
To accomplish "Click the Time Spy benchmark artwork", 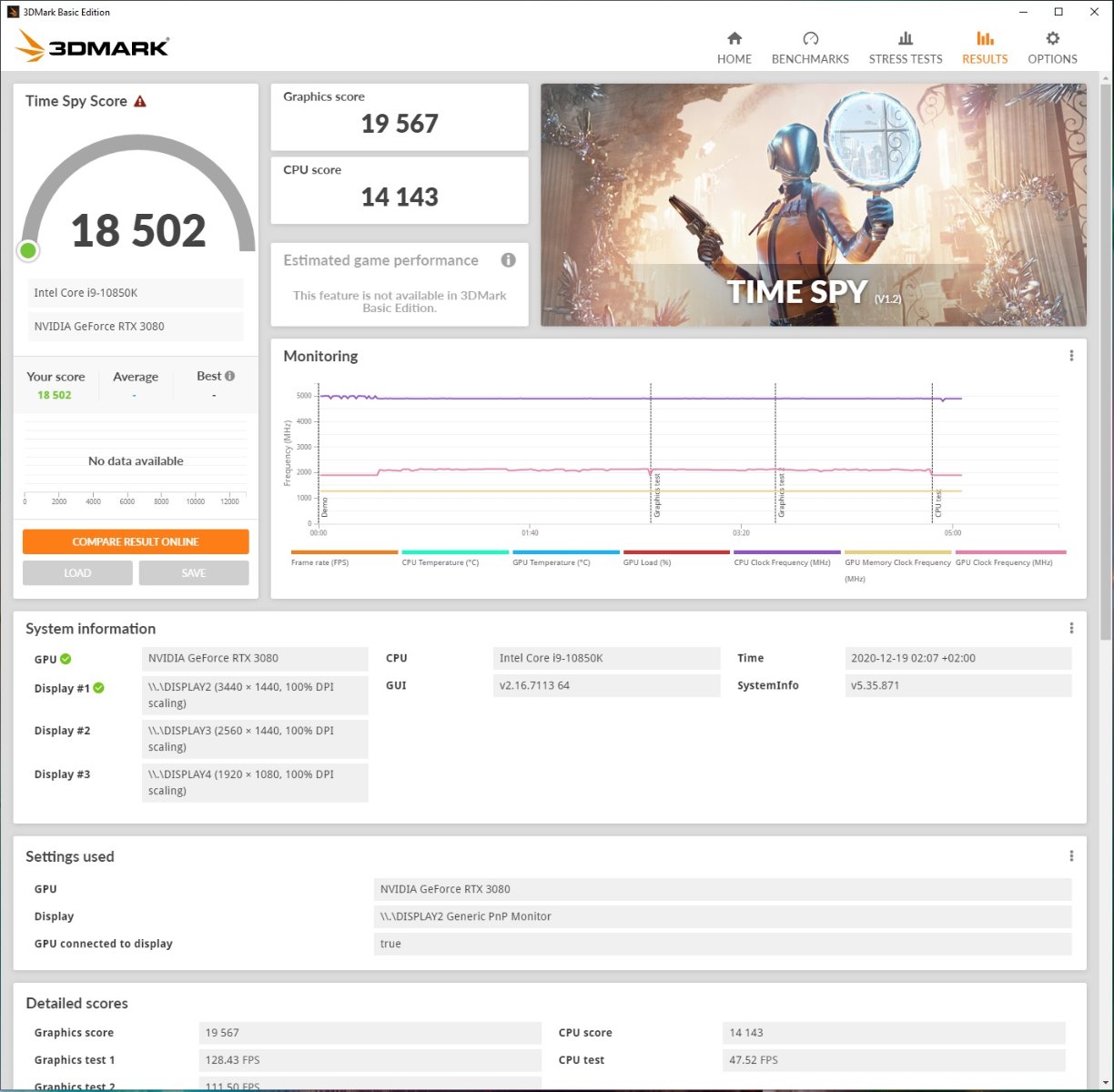I will [x=814, y=205].
